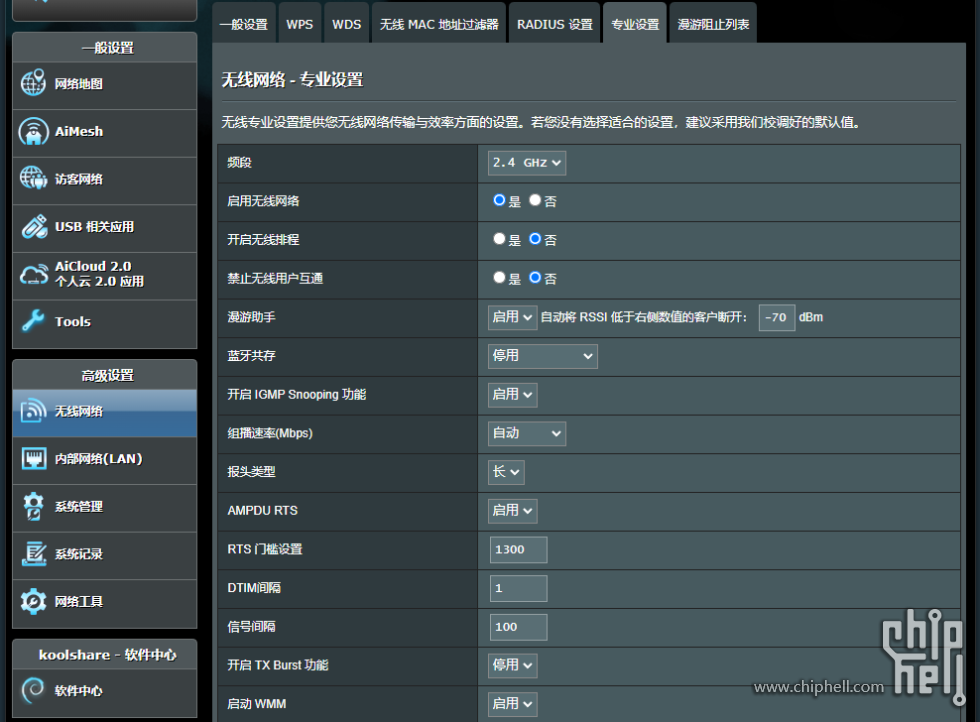Click the 软件中心 menu label
Screen dimensions: 980x722
79,691
